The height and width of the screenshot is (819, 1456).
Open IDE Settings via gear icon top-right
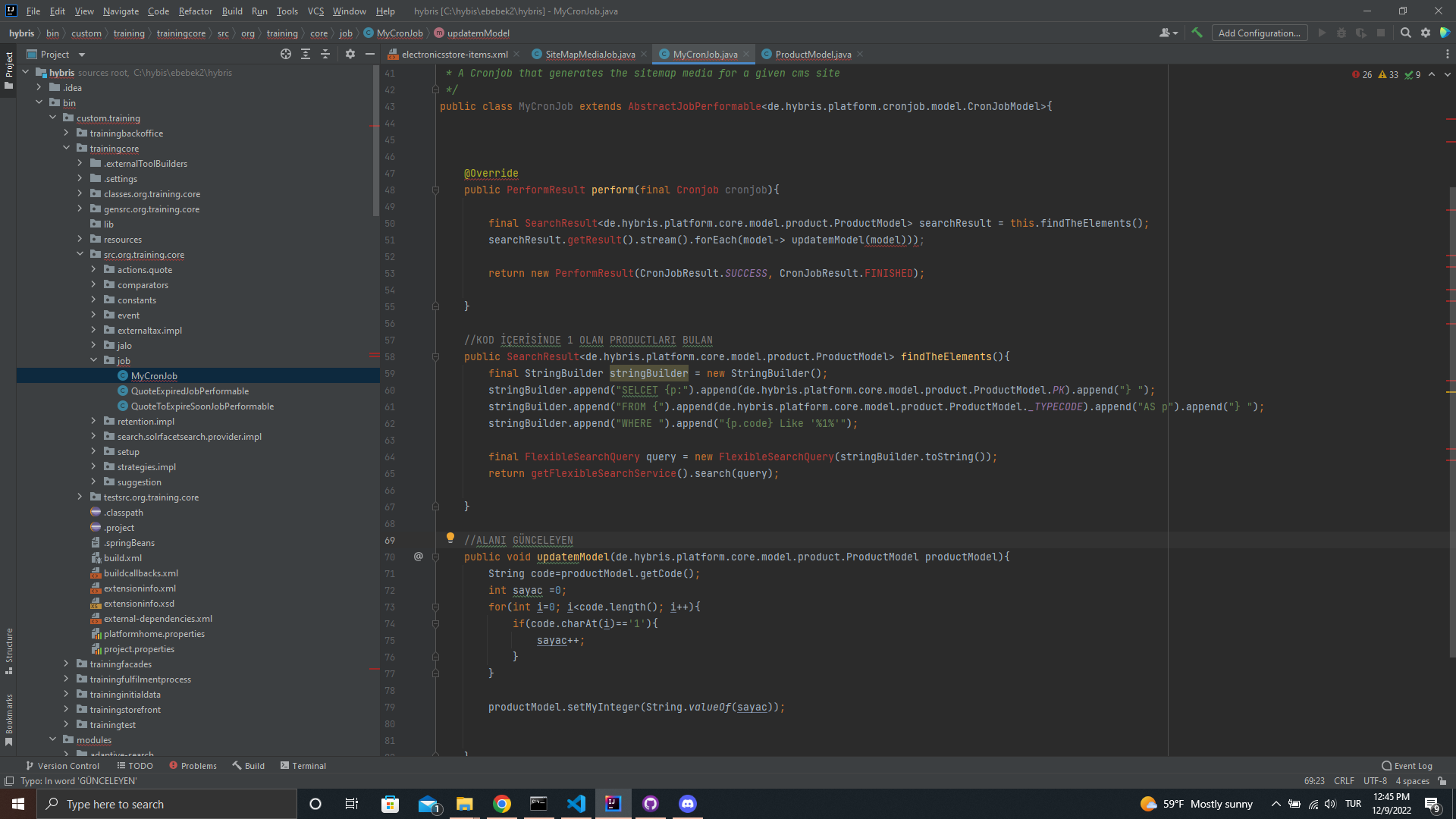[x=1426, y=33]
